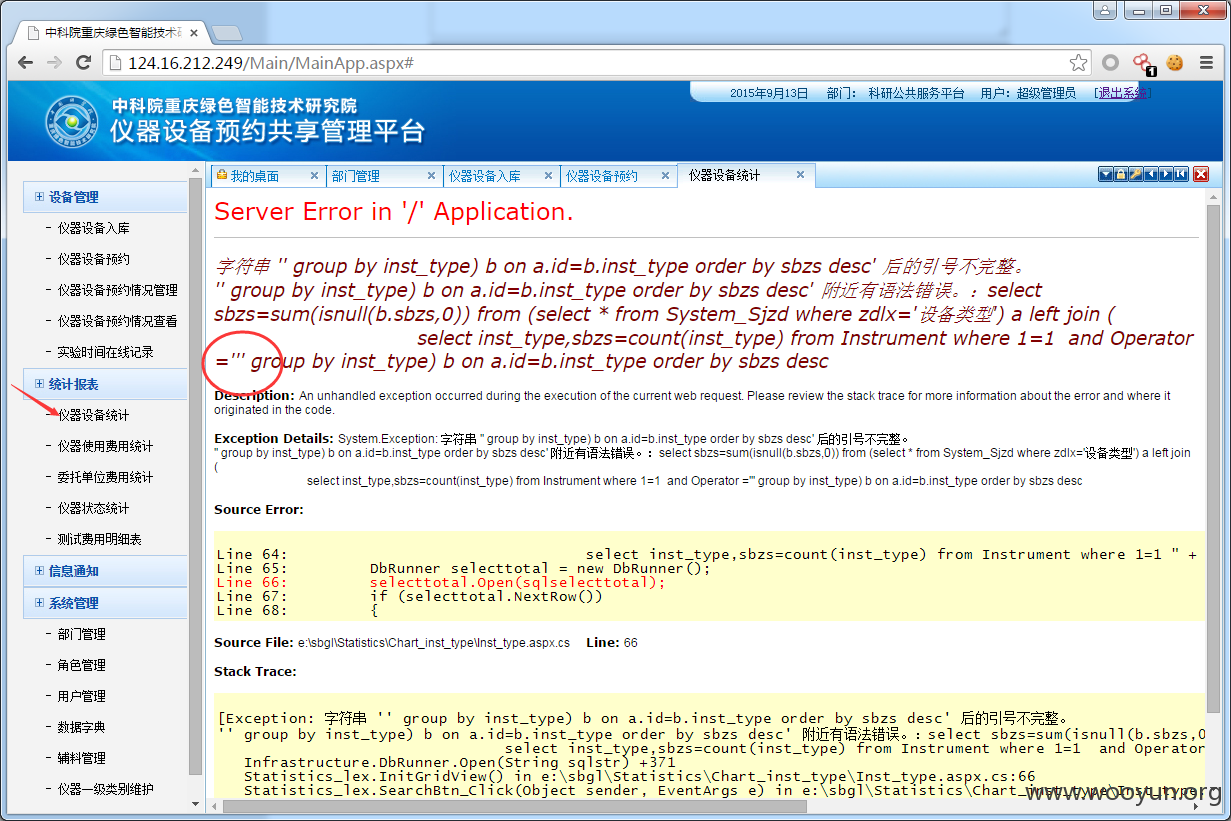Open 用户管理 in the sidebar
The width and height of the screenshot is (1231, 821).
point(82,696)
